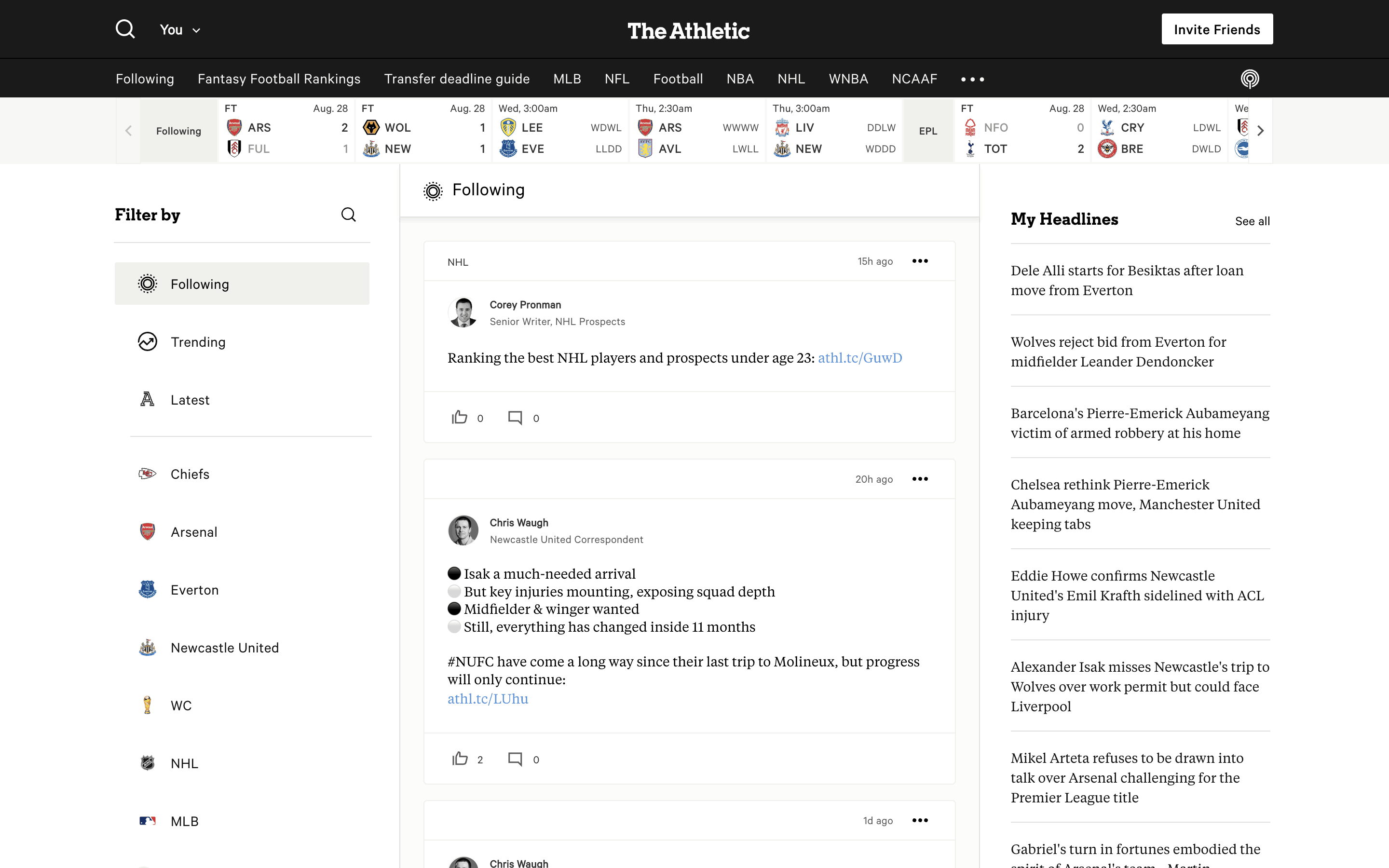Viewport: 1389px width, 868px height.
Task: Like Chris Waugh's NUFC post
Action: (x=459, y=759)
